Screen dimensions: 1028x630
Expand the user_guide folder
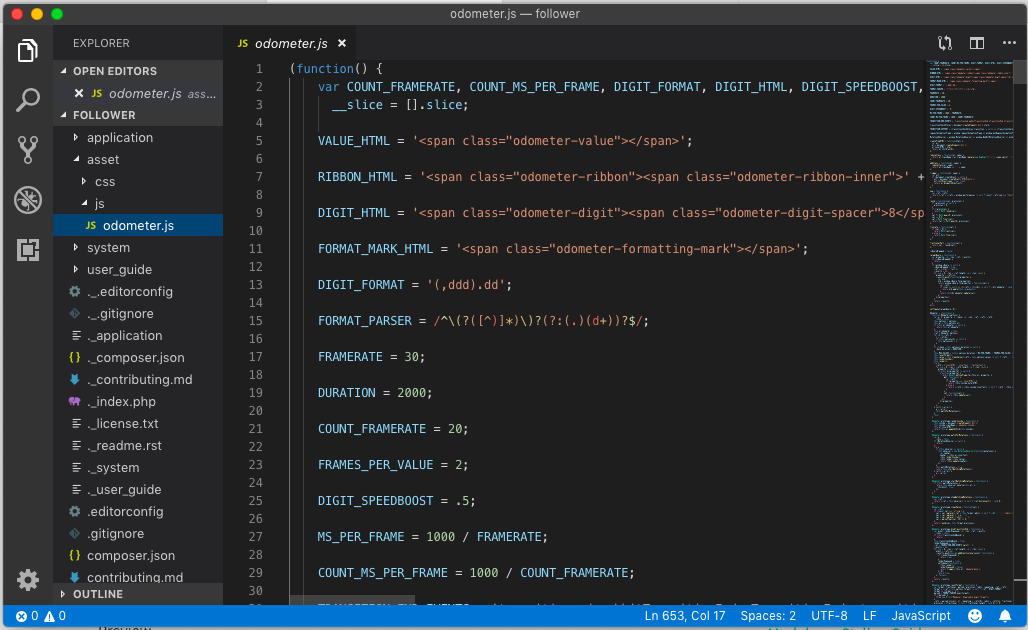tap(138, 269)
